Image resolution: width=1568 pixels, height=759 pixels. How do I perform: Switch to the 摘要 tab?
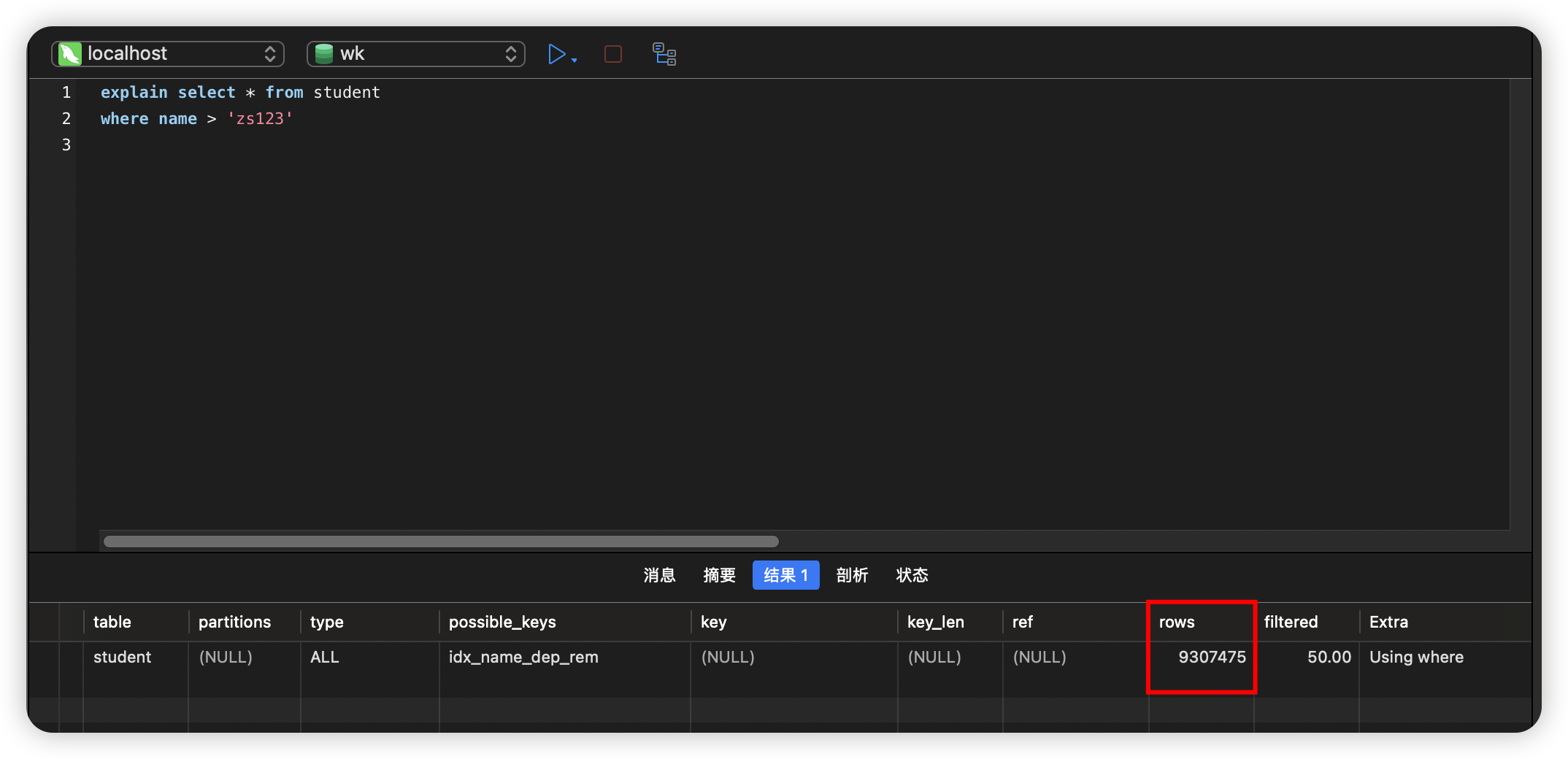[719, 575]
